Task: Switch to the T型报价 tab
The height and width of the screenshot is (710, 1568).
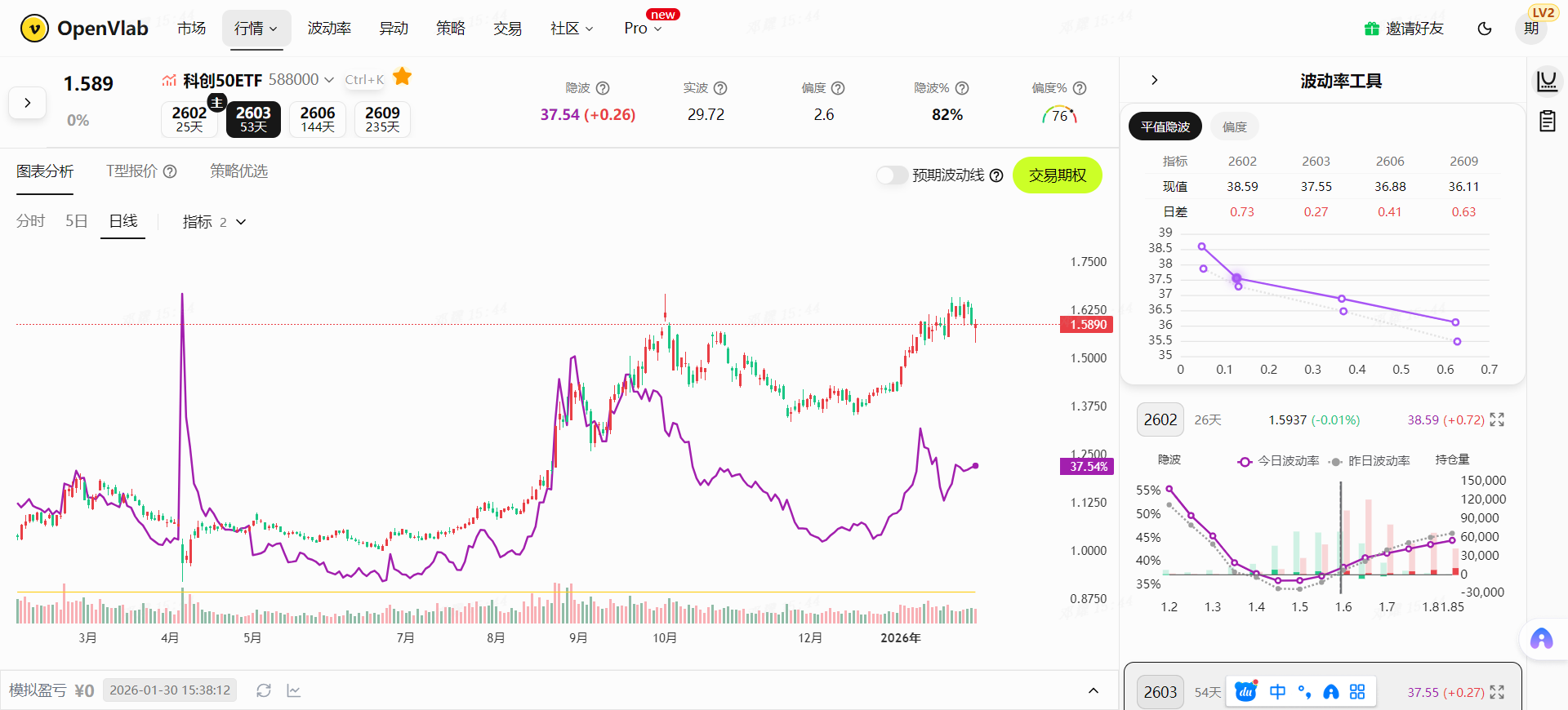Action: (x=140, y=171)
